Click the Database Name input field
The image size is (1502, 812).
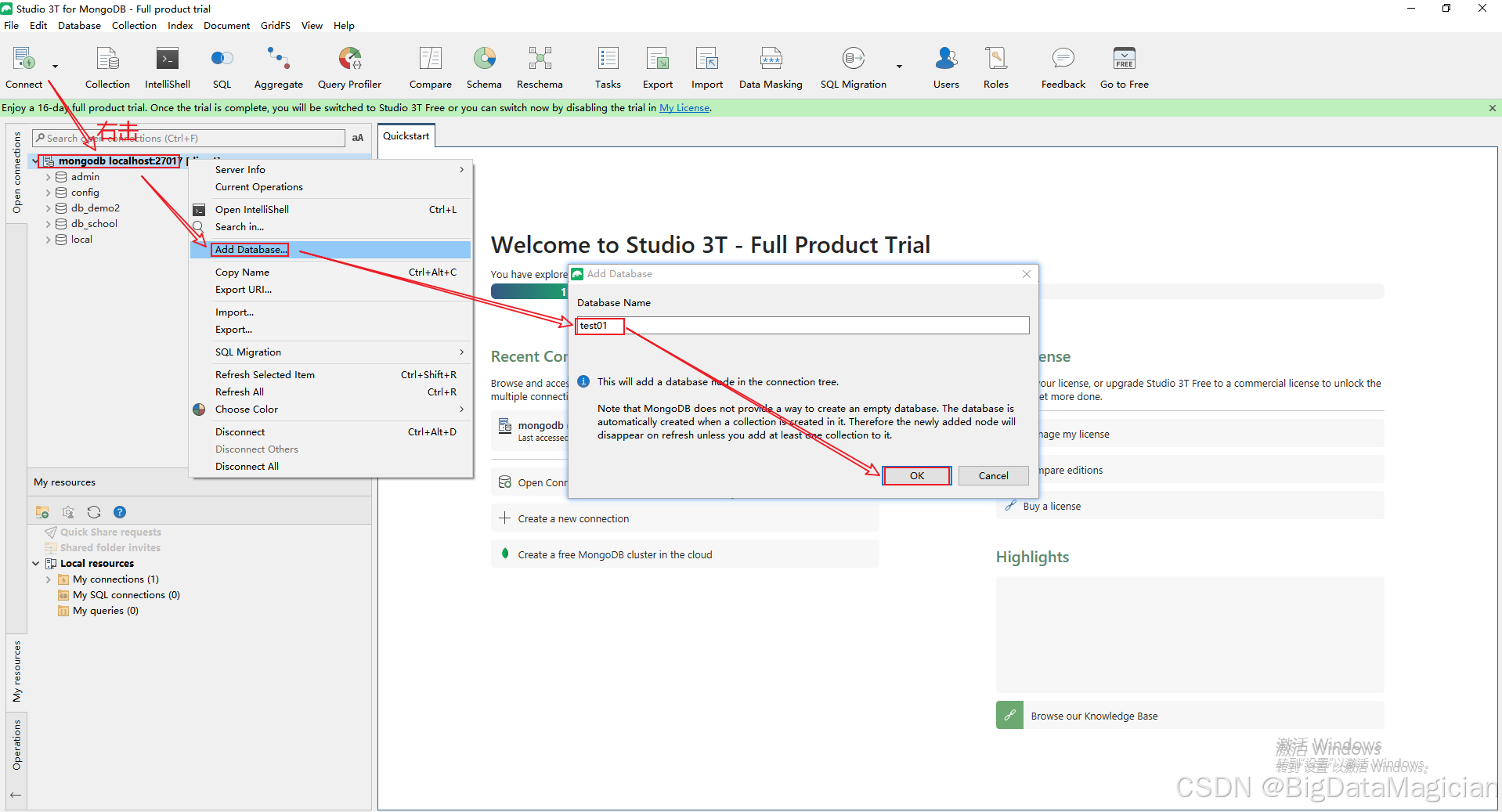[x=803, y=326]
